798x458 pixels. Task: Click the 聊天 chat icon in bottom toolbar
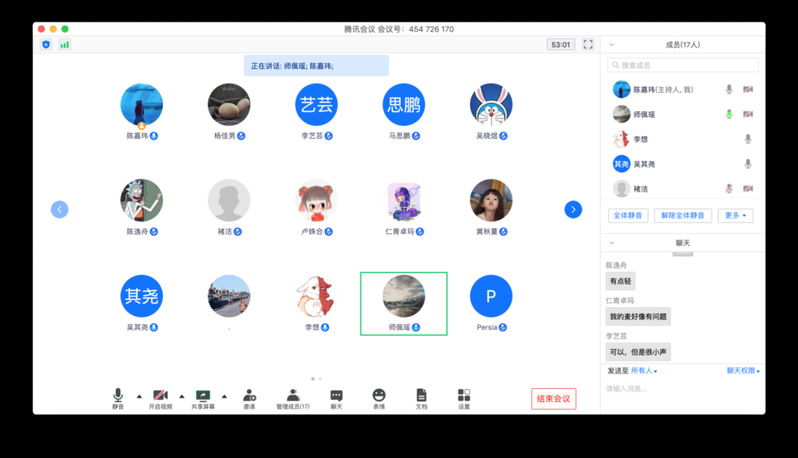[x=336, y=397]
